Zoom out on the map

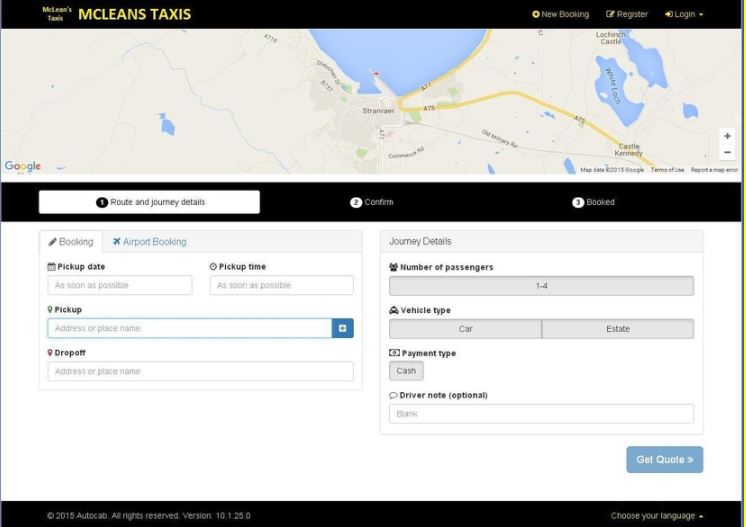point(727,152)
